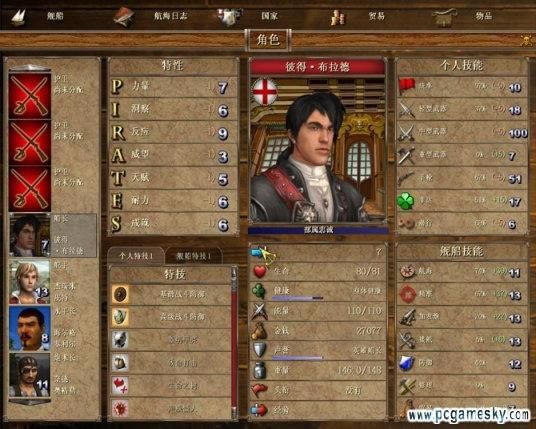Select the third crossed-swords bodyguard slot
536x429 pixels.
[30, 189]
